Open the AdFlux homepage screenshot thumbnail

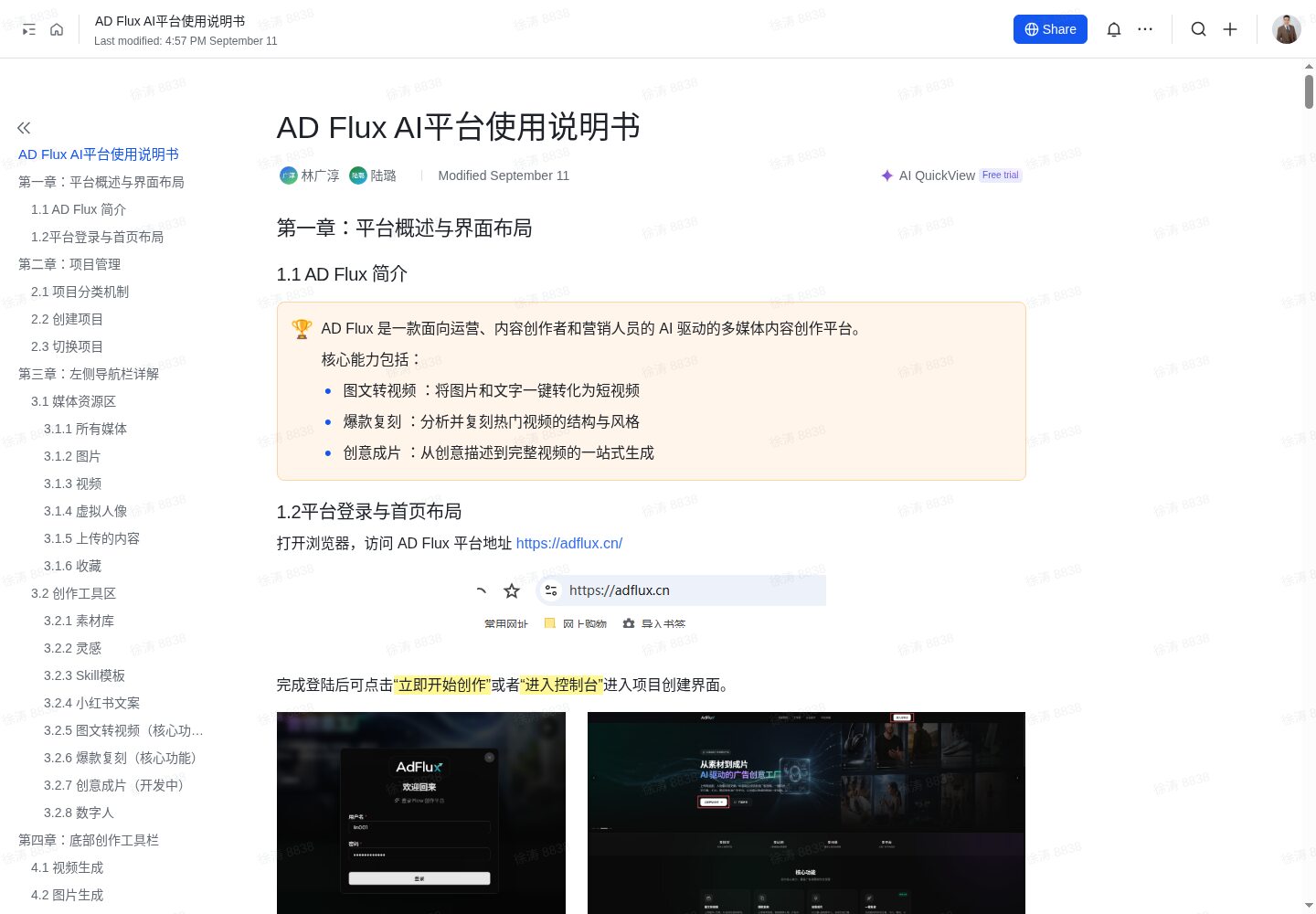(806, 813)
